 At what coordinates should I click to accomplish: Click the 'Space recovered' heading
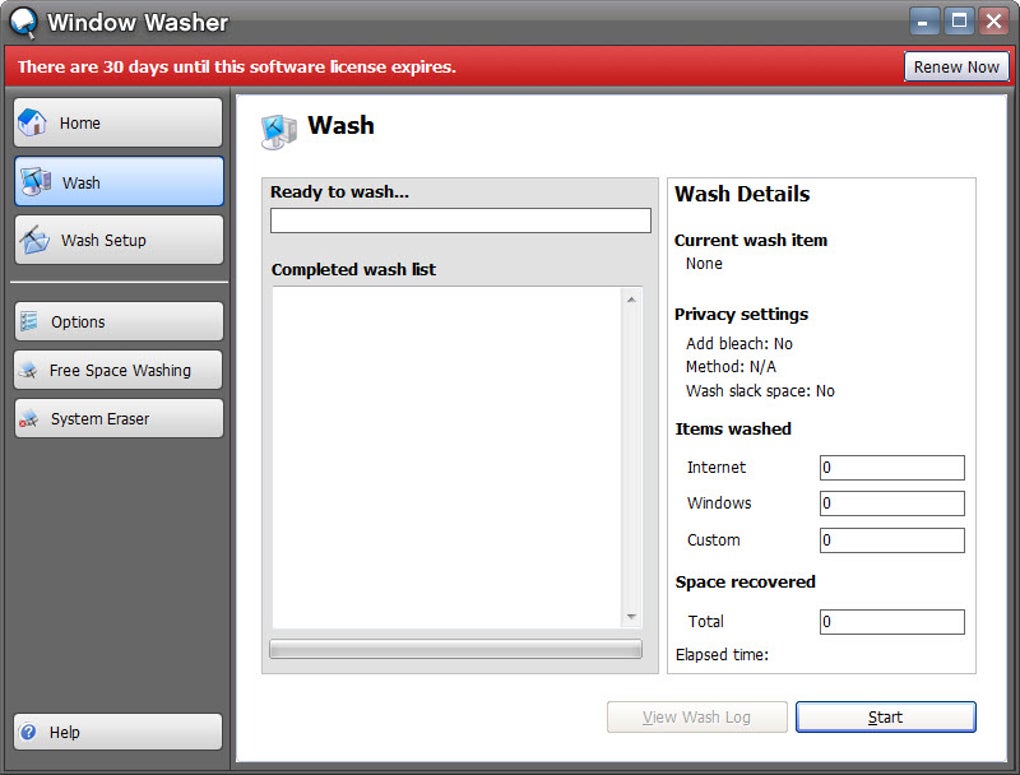pyautogui.click(x=745, y=582)
